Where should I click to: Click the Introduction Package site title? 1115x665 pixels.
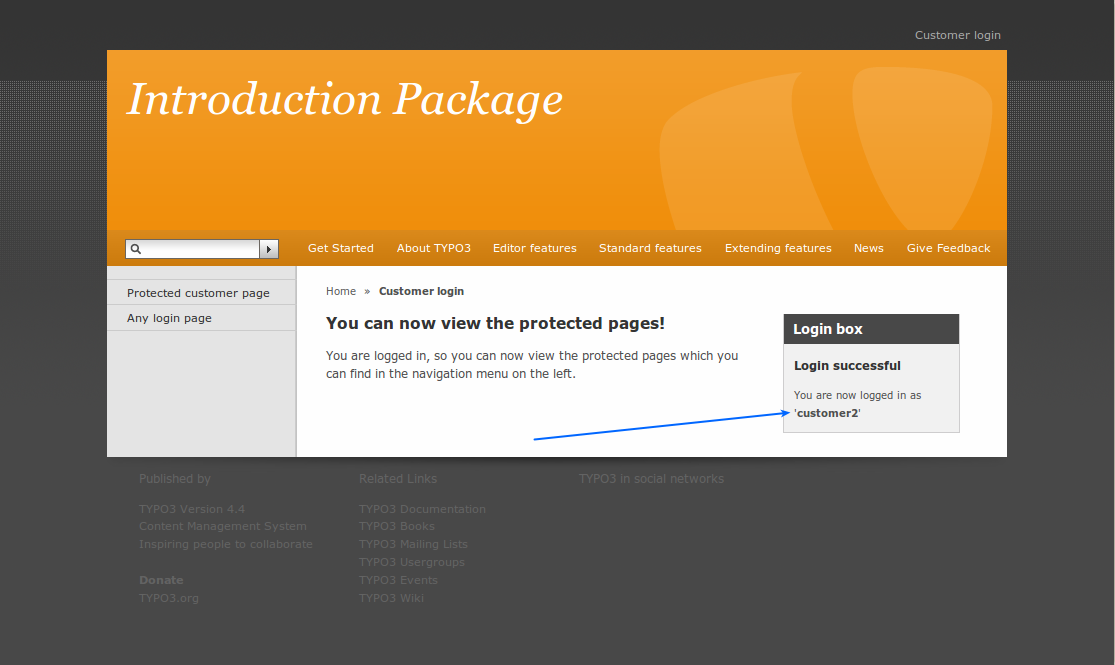click(344, 99)
